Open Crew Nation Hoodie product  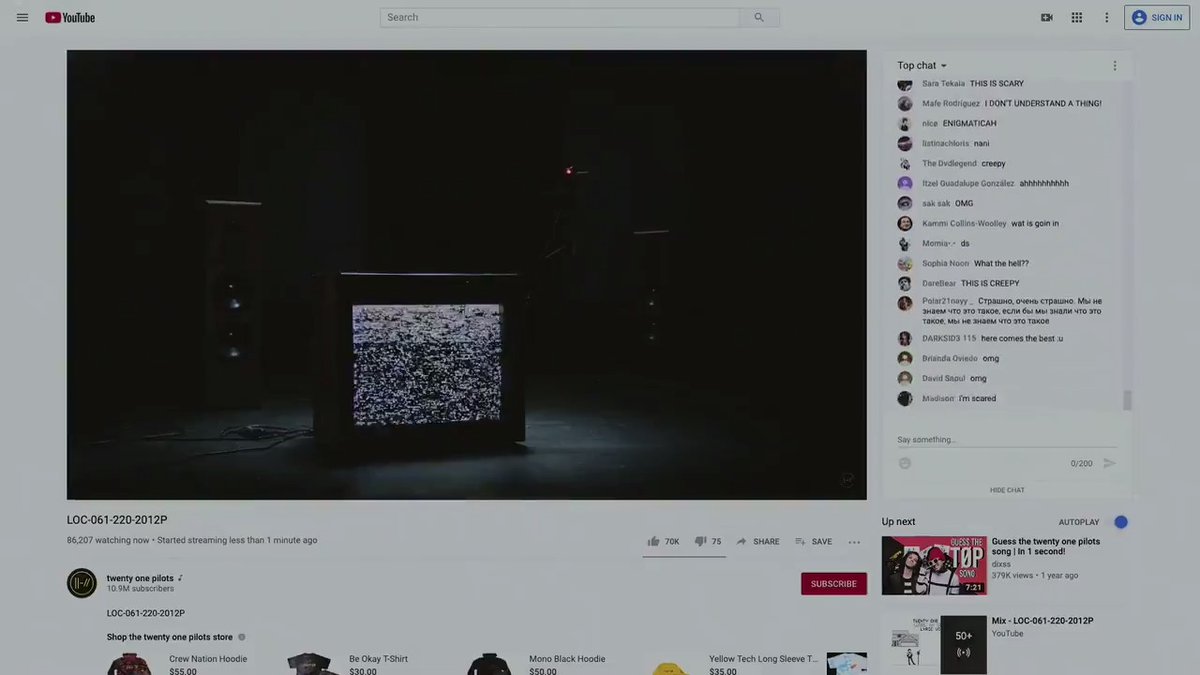point(208,659)
